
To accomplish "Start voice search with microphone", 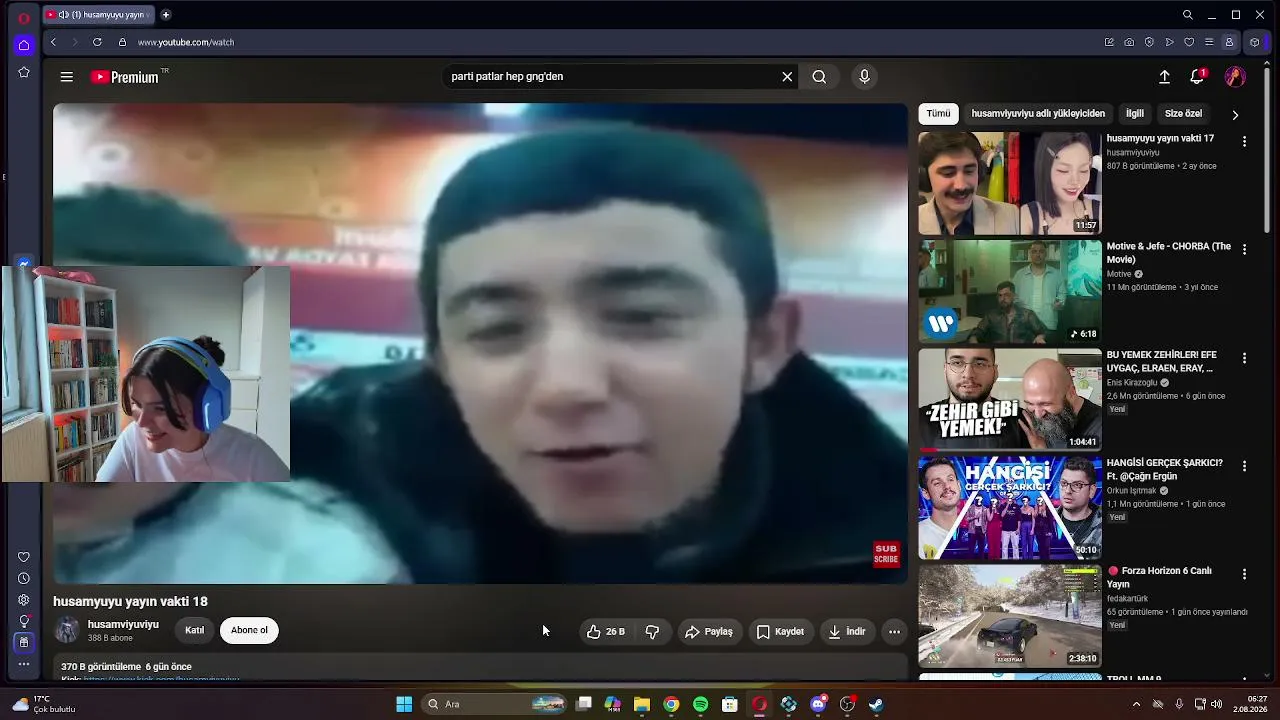I will coord(865,77).
